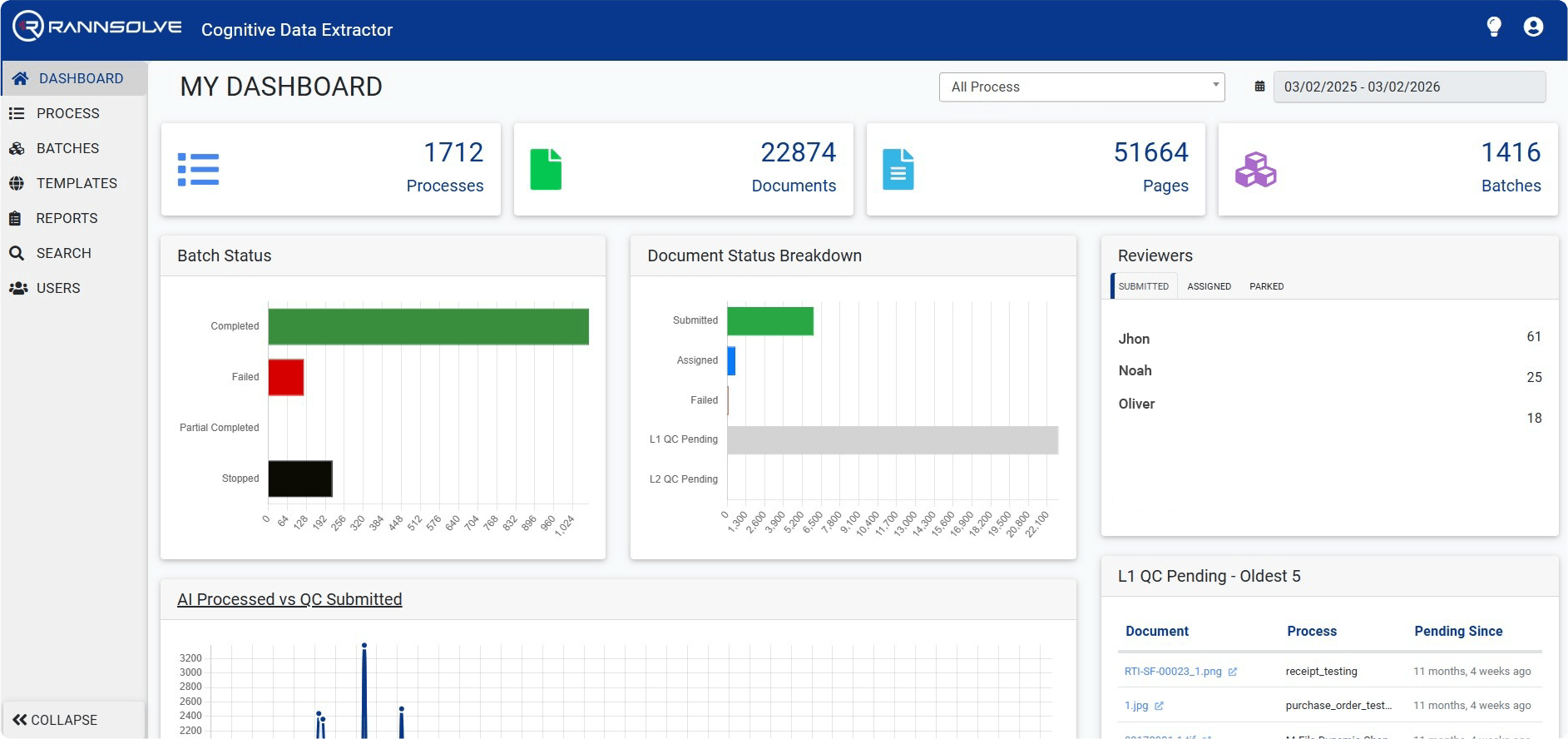Click the lightbulb tips icon
The height and width of the screenshot is (739, 1568).
[1494, 27]
